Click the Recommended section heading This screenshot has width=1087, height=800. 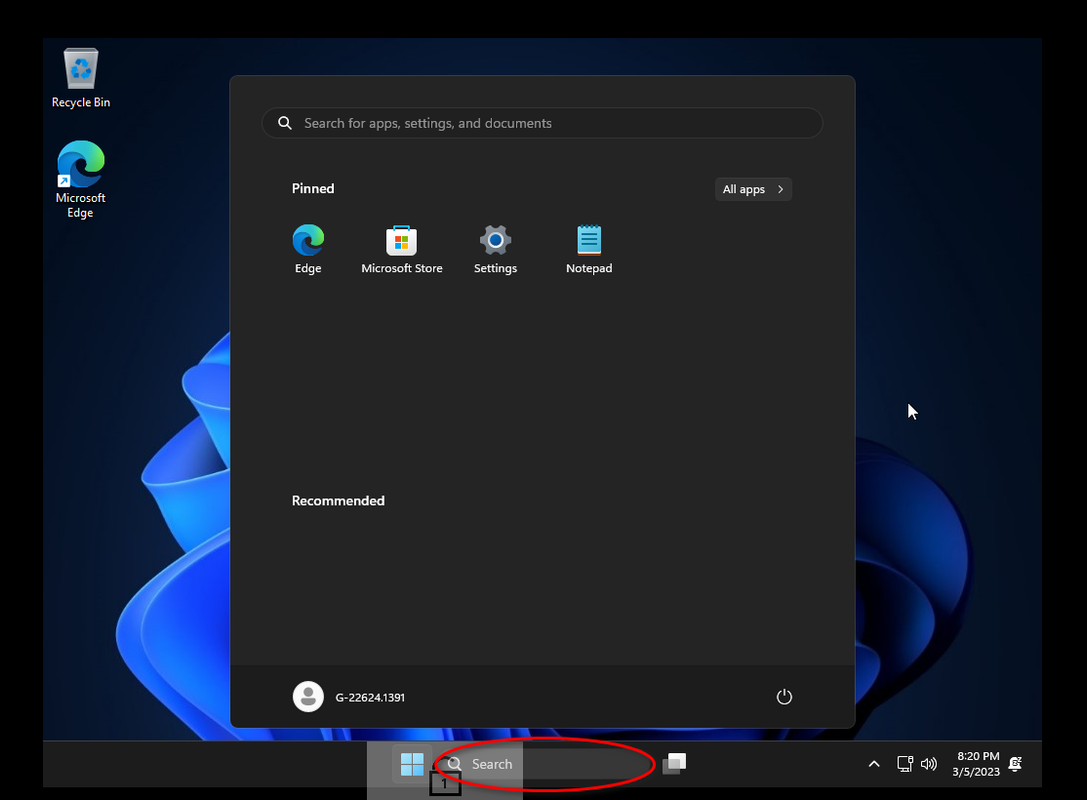point(338,501)
